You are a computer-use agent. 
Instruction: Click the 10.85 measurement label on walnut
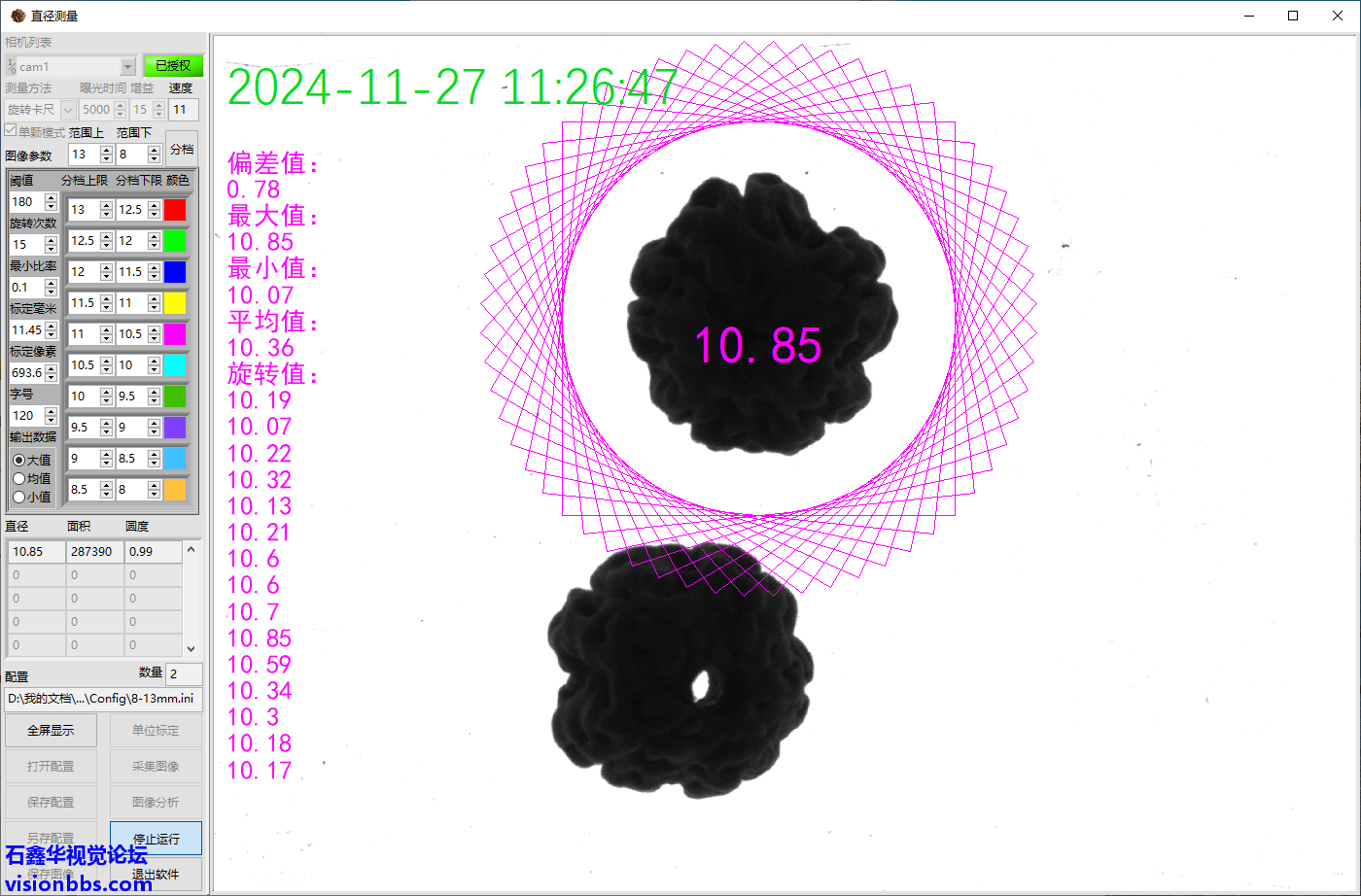pyautogui.click(x=757, y=346)
